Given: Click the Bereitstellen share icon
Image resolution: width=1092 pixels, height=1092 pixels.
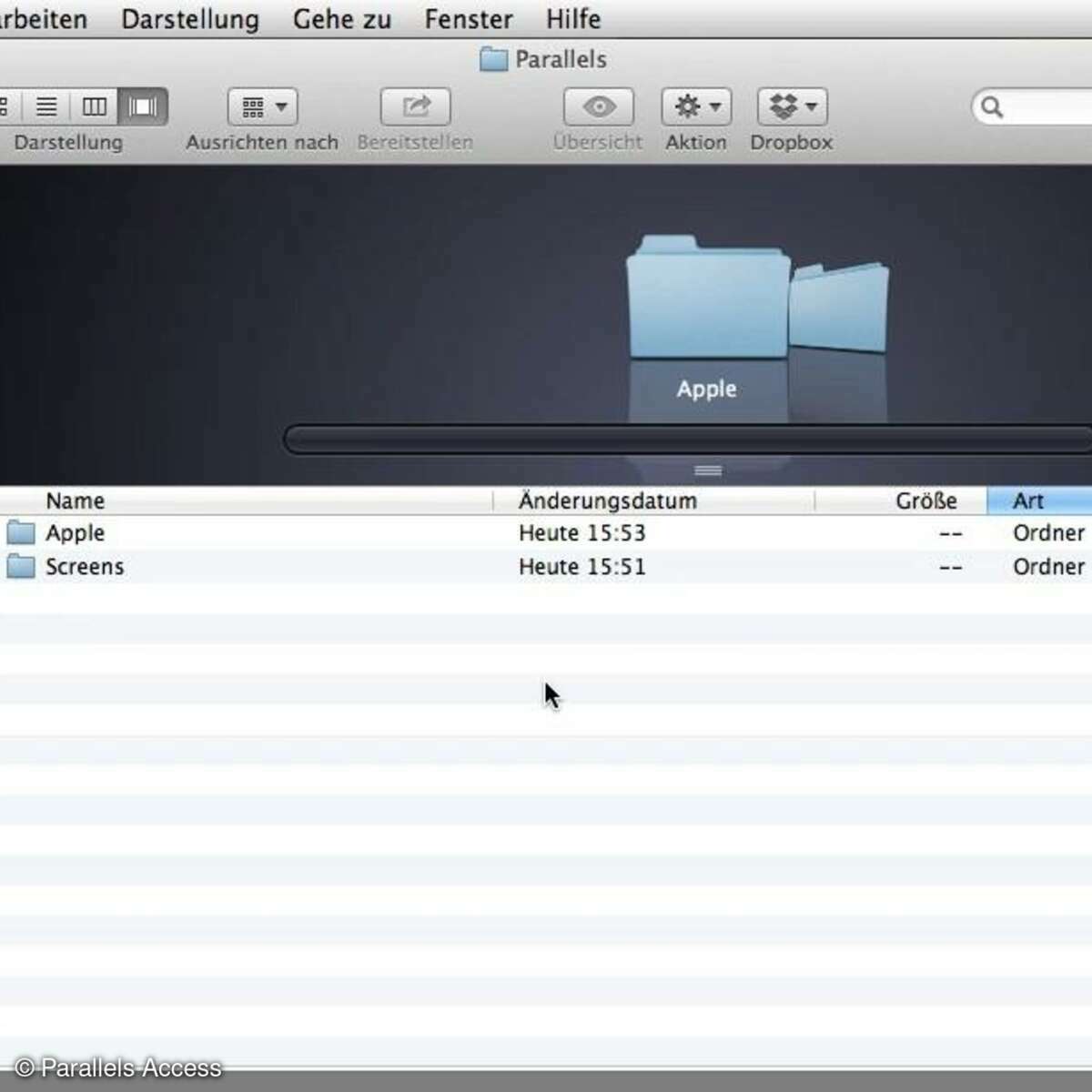Looking at the screenshot, I should (415, 107).
